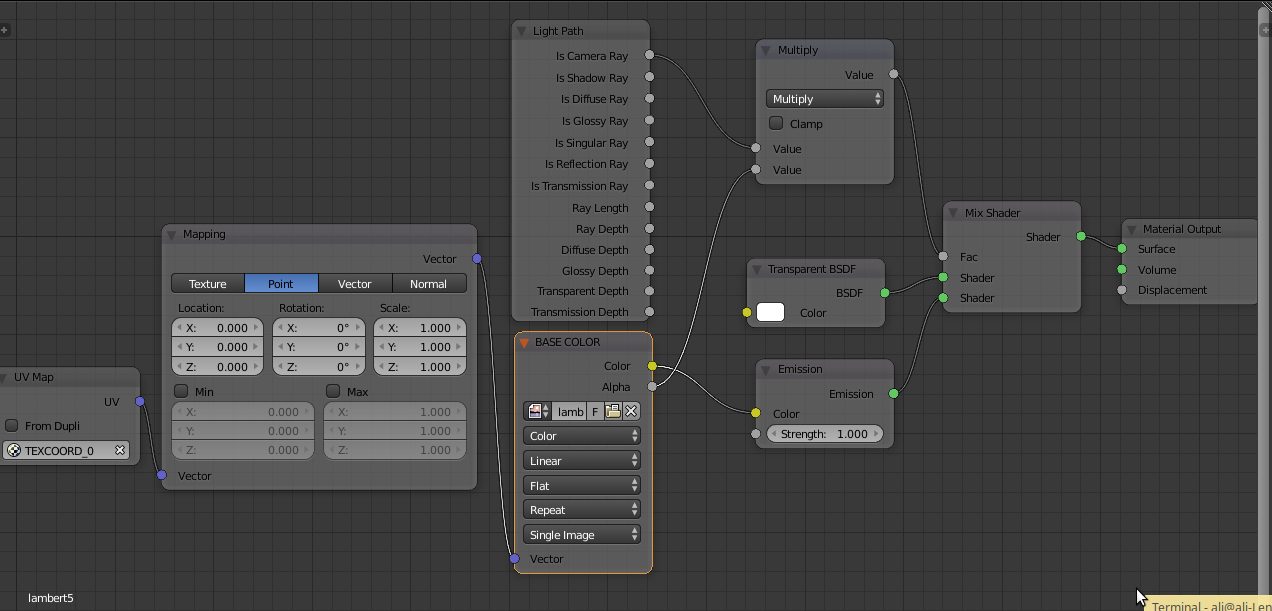Click the Scale X value field
This screenshot has width=1272, height=611.
click(420, 327)
